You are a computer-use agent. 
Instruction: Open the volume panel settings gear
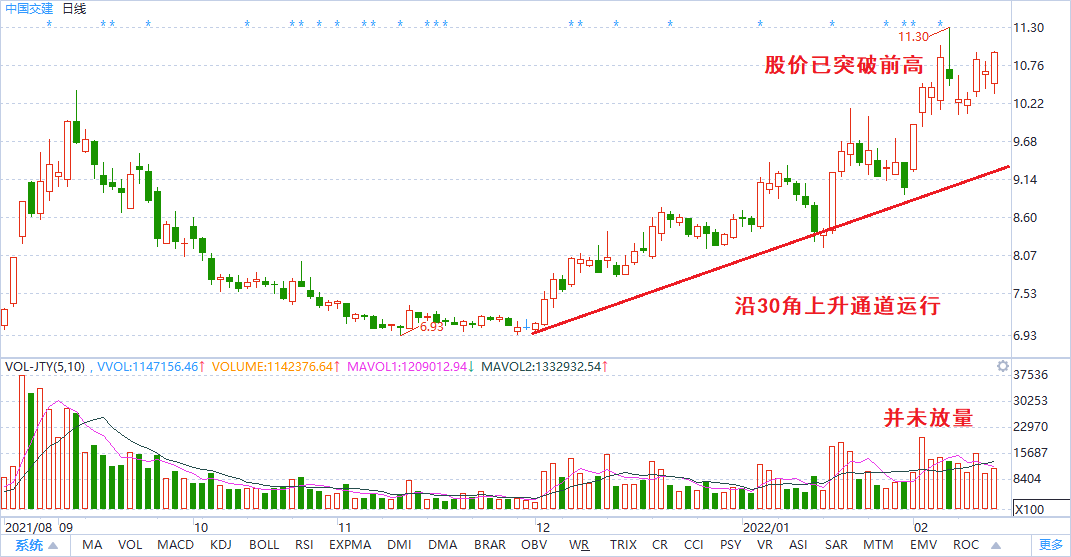coord(1003,366)
